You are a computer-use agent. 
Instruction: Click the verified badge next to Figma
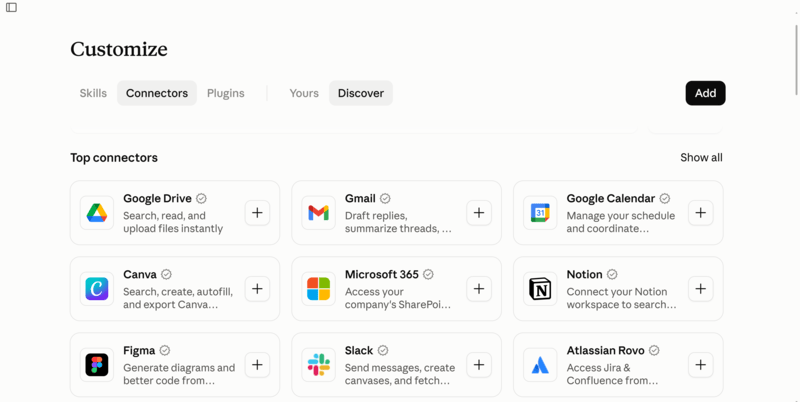coord(165,350)
